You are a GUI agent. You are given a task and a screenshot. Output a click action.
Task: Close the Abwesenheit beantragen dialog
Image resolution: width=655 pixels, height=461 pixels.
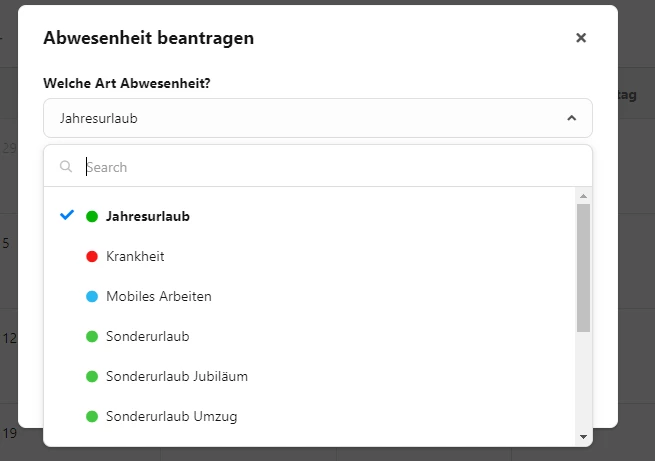[581, 38]
